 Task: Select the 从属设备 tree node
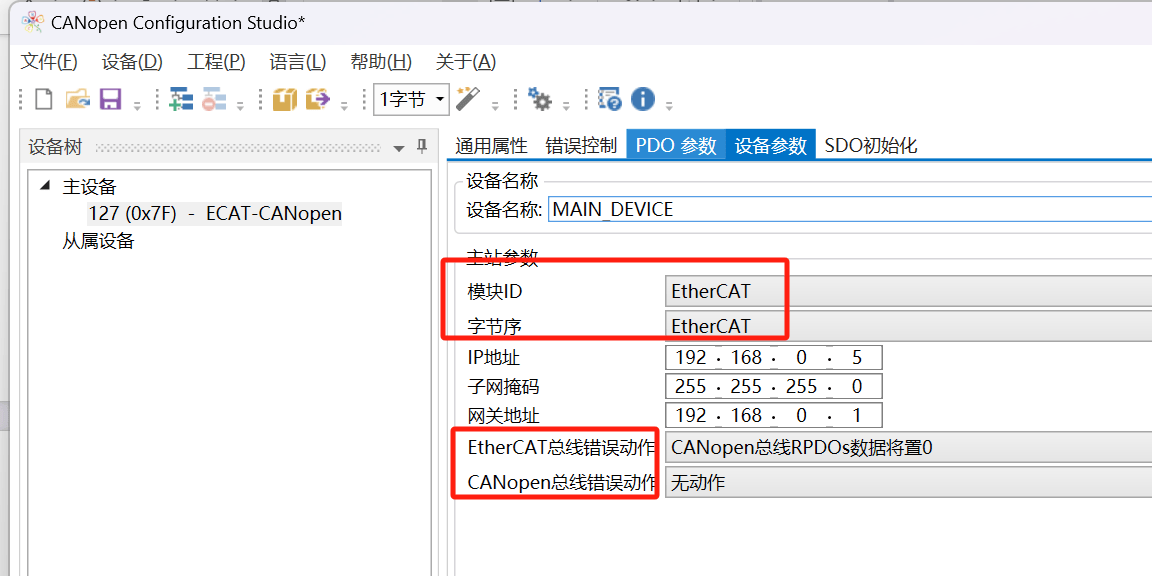point(98,241)
